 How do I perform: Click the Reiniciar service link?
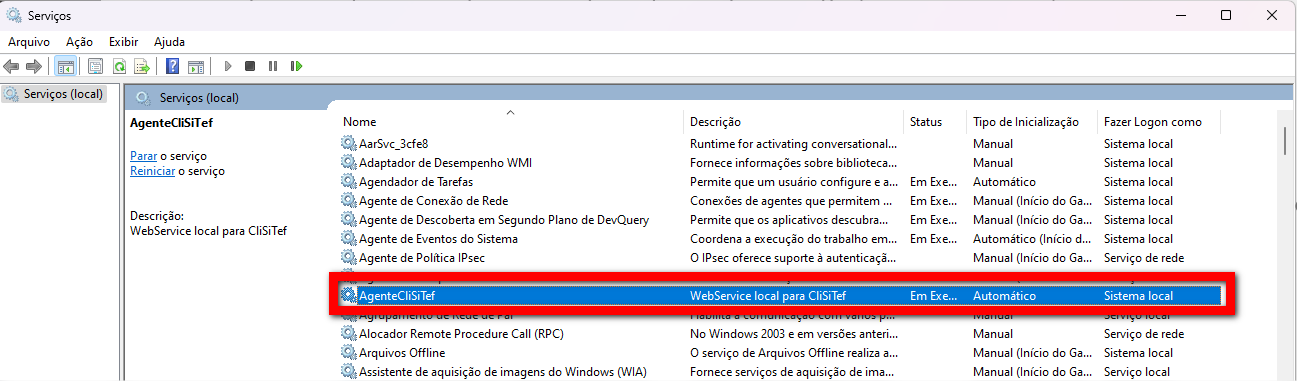(x=153, y=171)
